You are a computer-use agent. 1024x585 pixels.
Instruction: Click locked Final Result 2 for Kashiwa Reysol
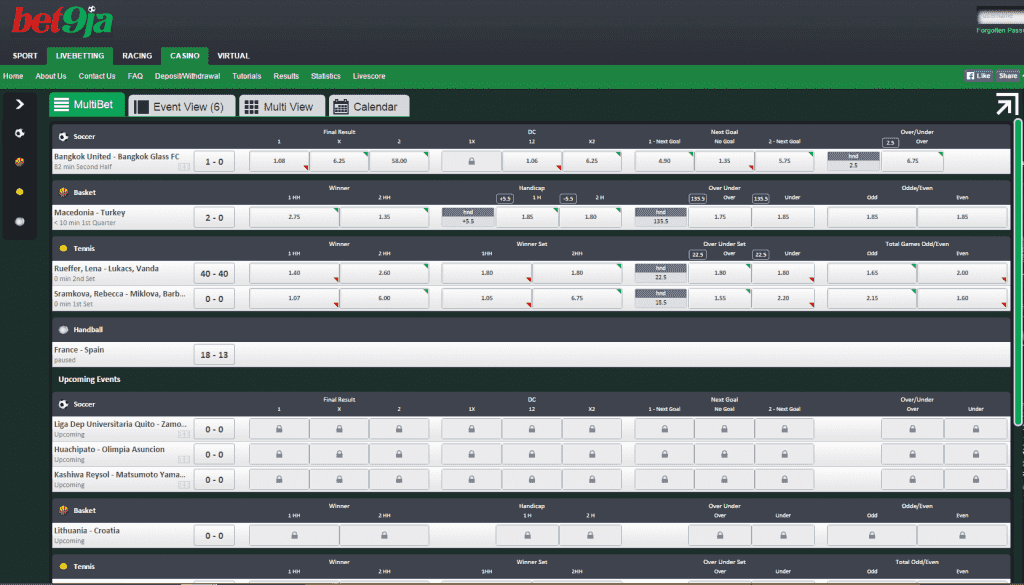399,479
